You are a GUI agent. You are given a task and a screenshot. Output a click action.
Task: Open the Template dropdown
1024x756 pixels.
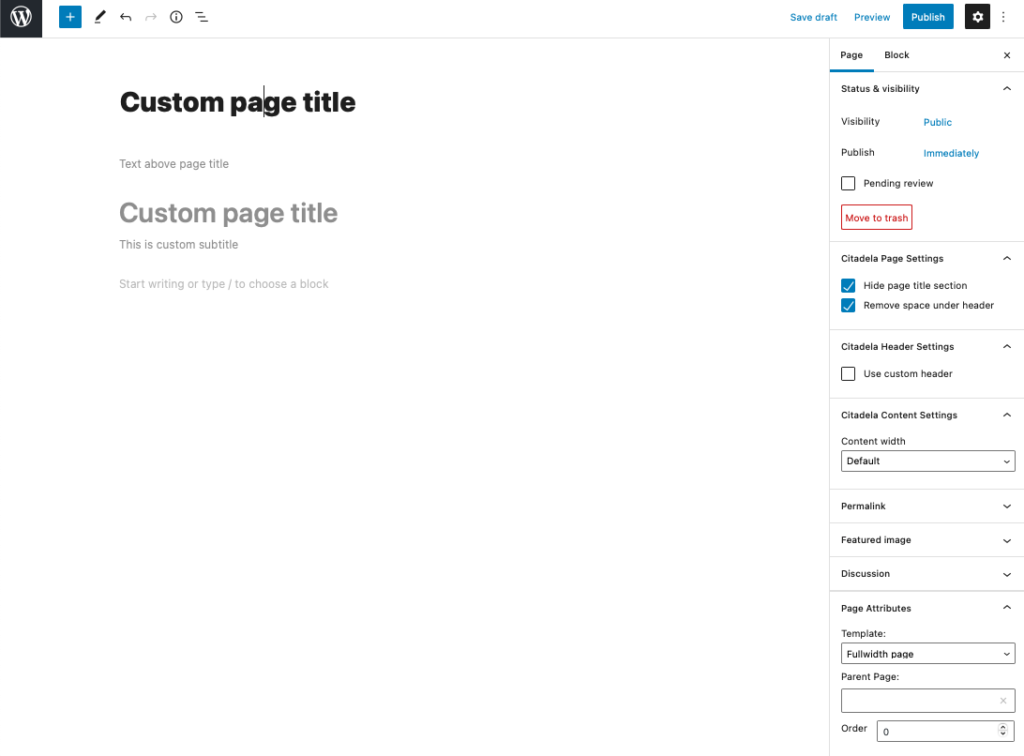928,653
